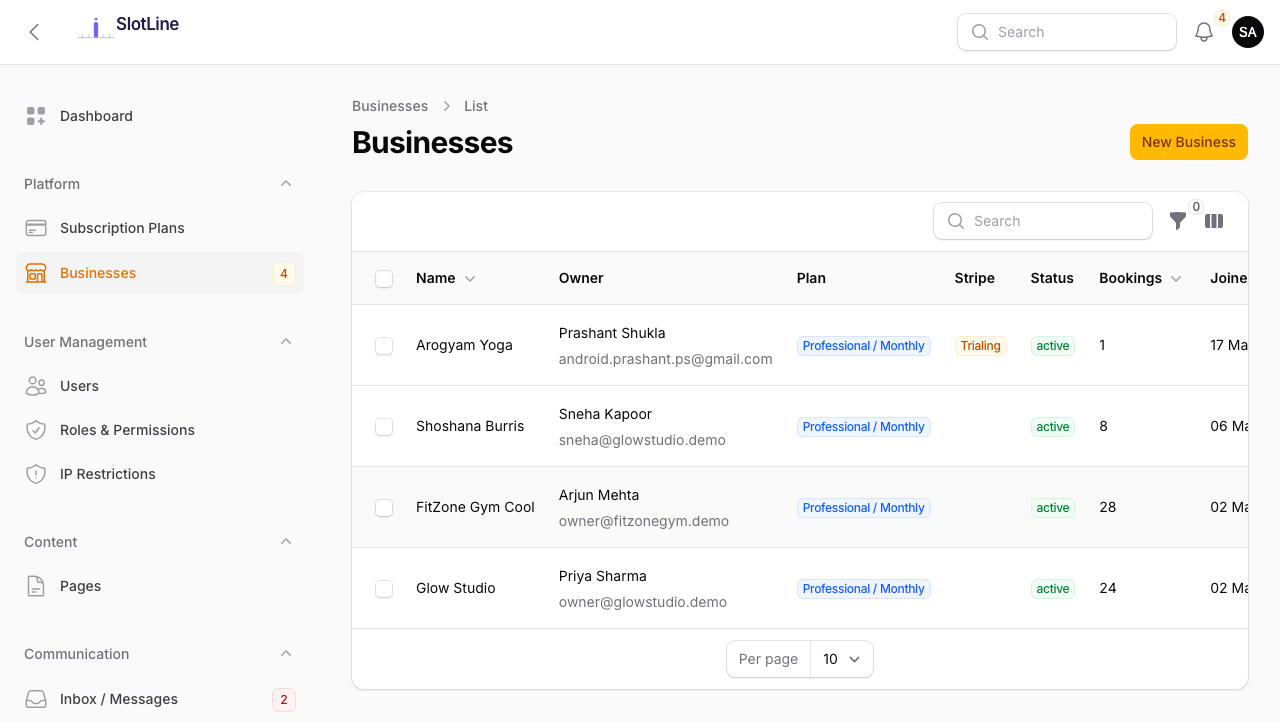Click the Businesses breadcrumb link

point(390,106)
